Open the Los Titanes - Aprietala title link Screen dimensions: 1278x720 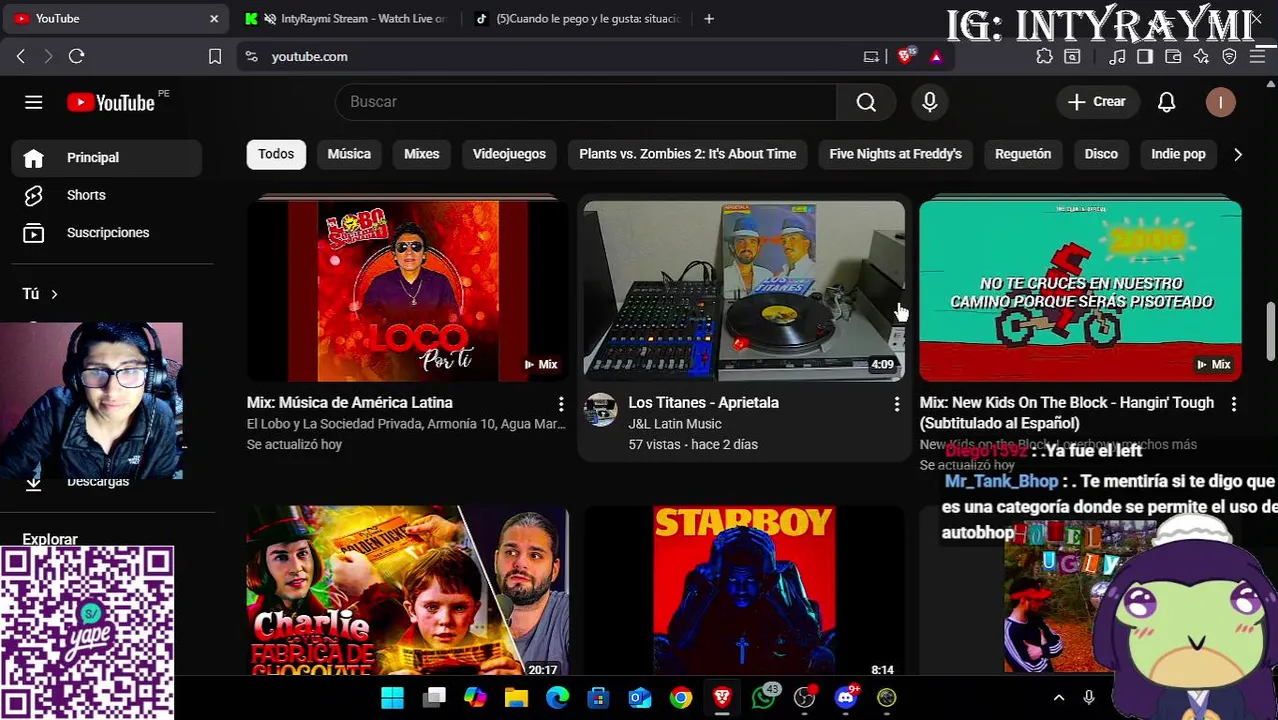point(703,402)
